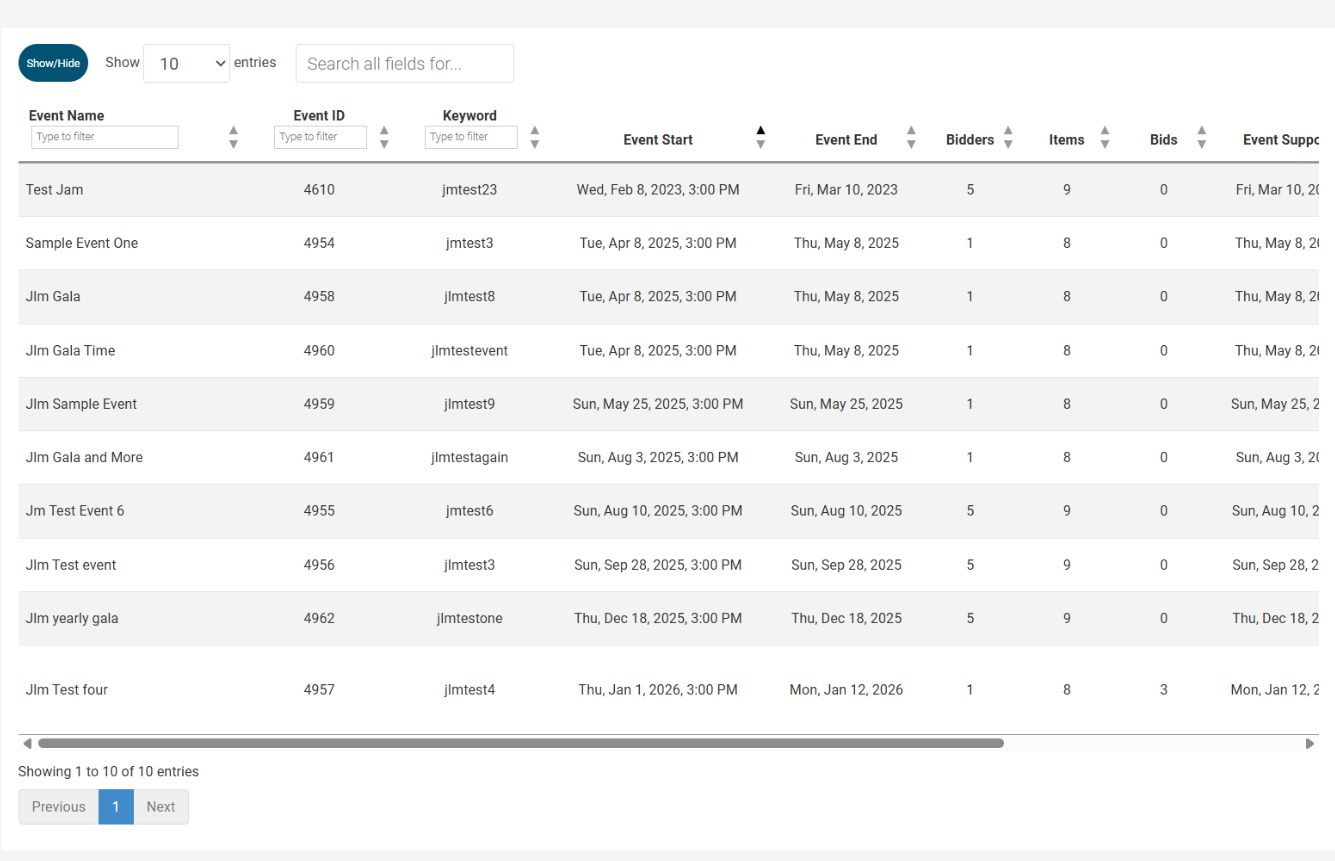Go to the Previous page

click(58, 807)
